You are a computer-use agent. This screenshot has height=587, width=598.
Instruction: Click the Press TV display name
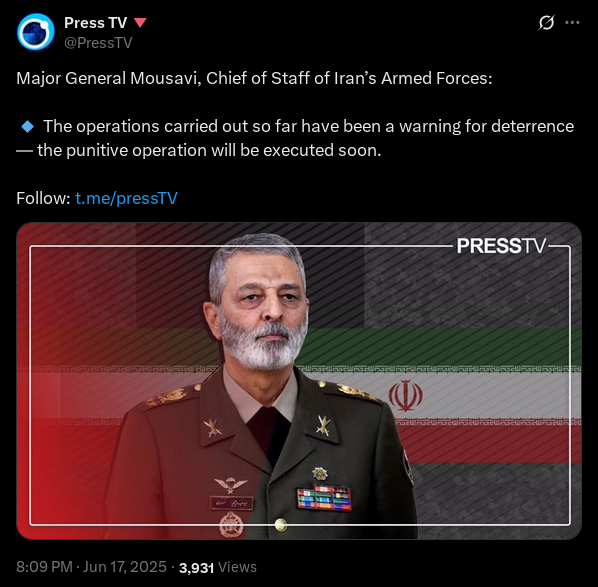click(x=95, y=23)
